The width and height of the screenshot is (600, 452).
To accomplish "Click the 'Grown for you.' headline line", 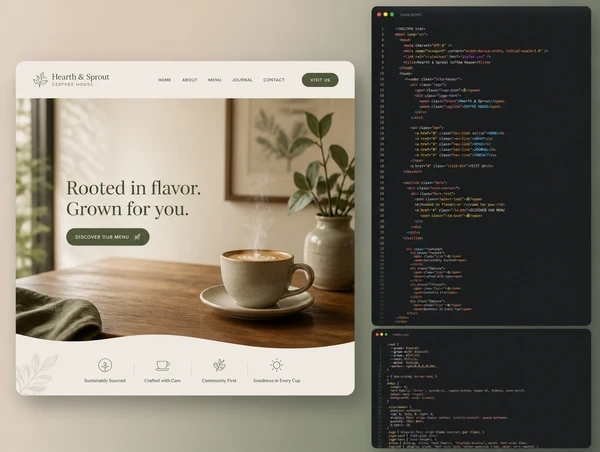I will tap(128, 209).
